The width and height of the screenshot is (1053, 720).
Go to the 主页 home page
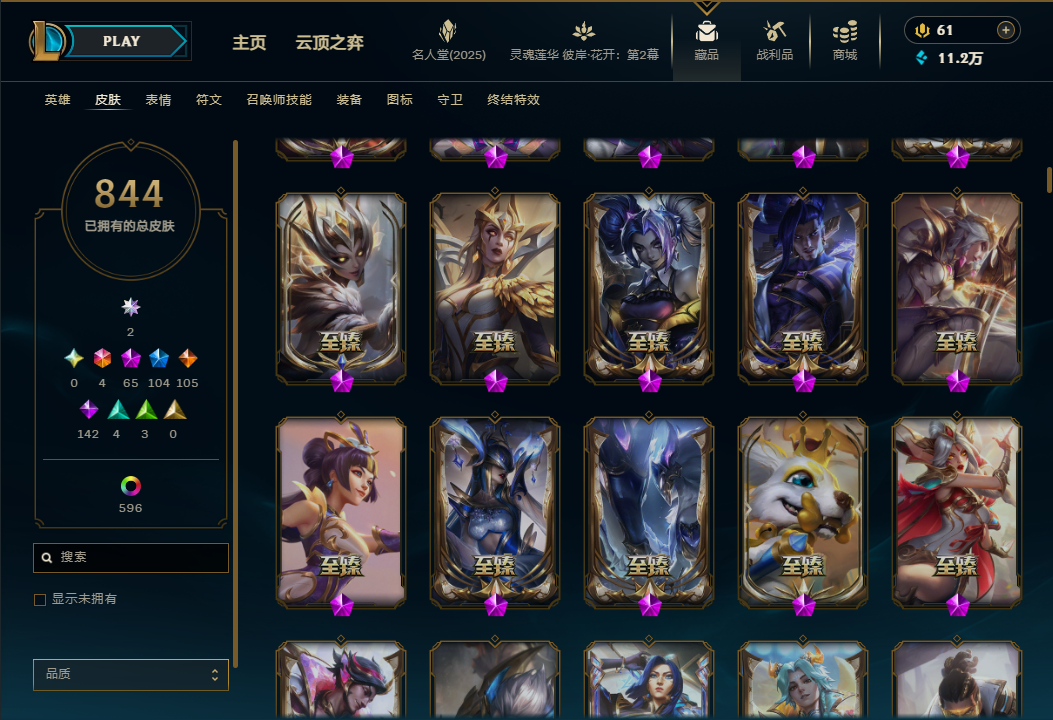(250, 43)
